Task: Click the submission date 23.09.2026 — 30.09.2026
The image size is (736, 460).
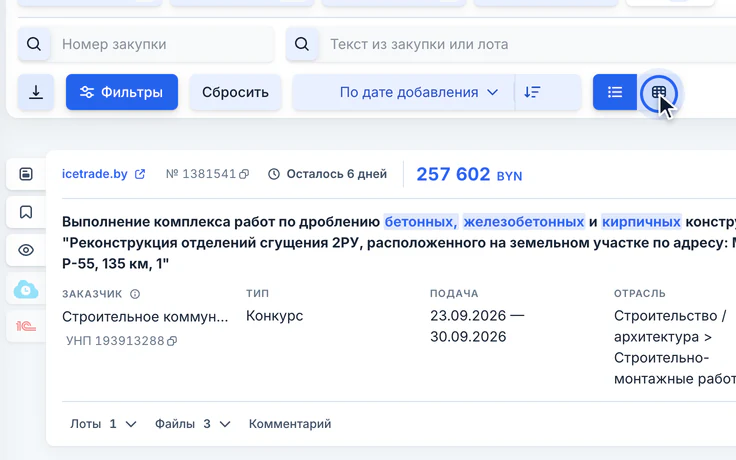Action: [477, 326]
